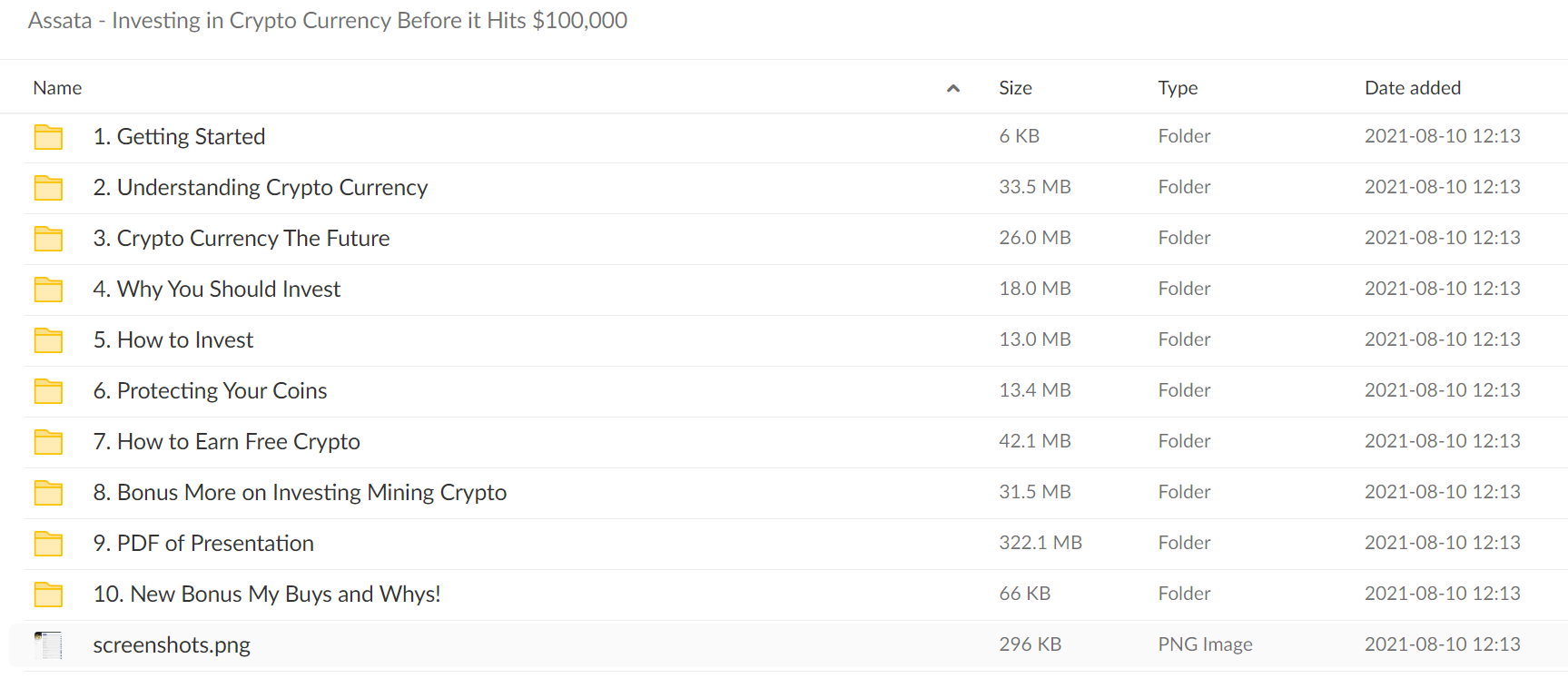This screenshot has height=688, width=1568.
Task: Open 2. Understanding Crypto Currency folder name
Action: 261,187
